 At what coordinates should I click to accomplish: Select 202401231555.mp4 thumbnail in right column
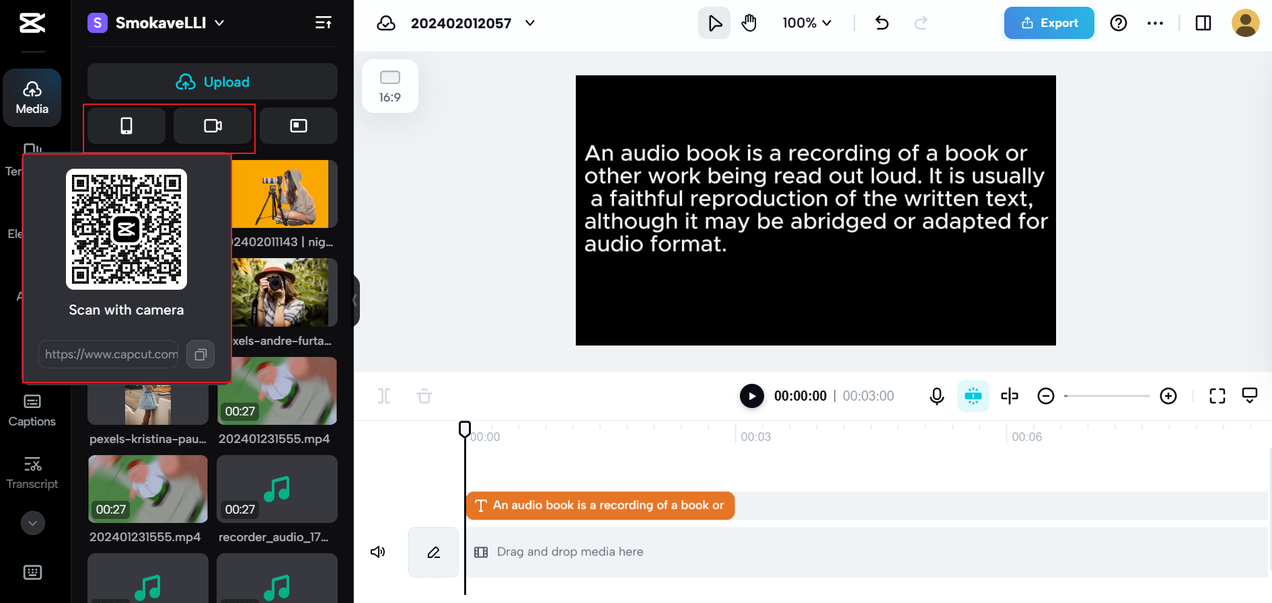pyautogui.click(x=277, y=391)
